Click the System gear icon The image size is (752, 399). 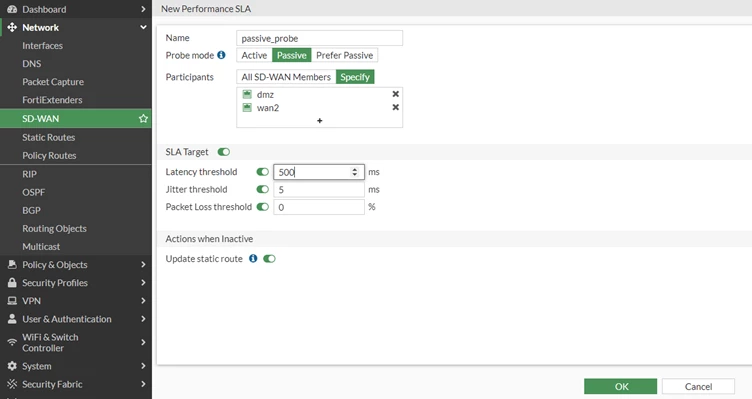(12, 366)
